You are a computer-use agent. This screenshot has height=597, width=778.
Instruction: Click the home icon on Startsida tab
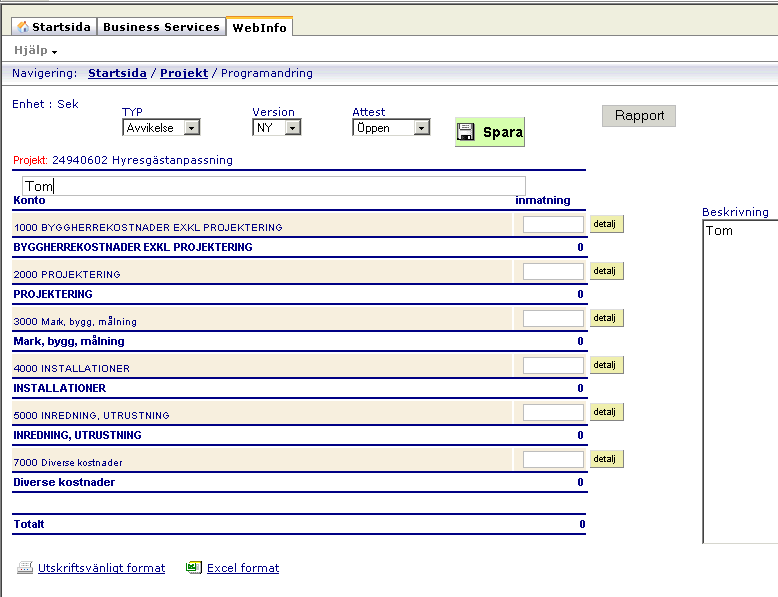coord(23,27)
